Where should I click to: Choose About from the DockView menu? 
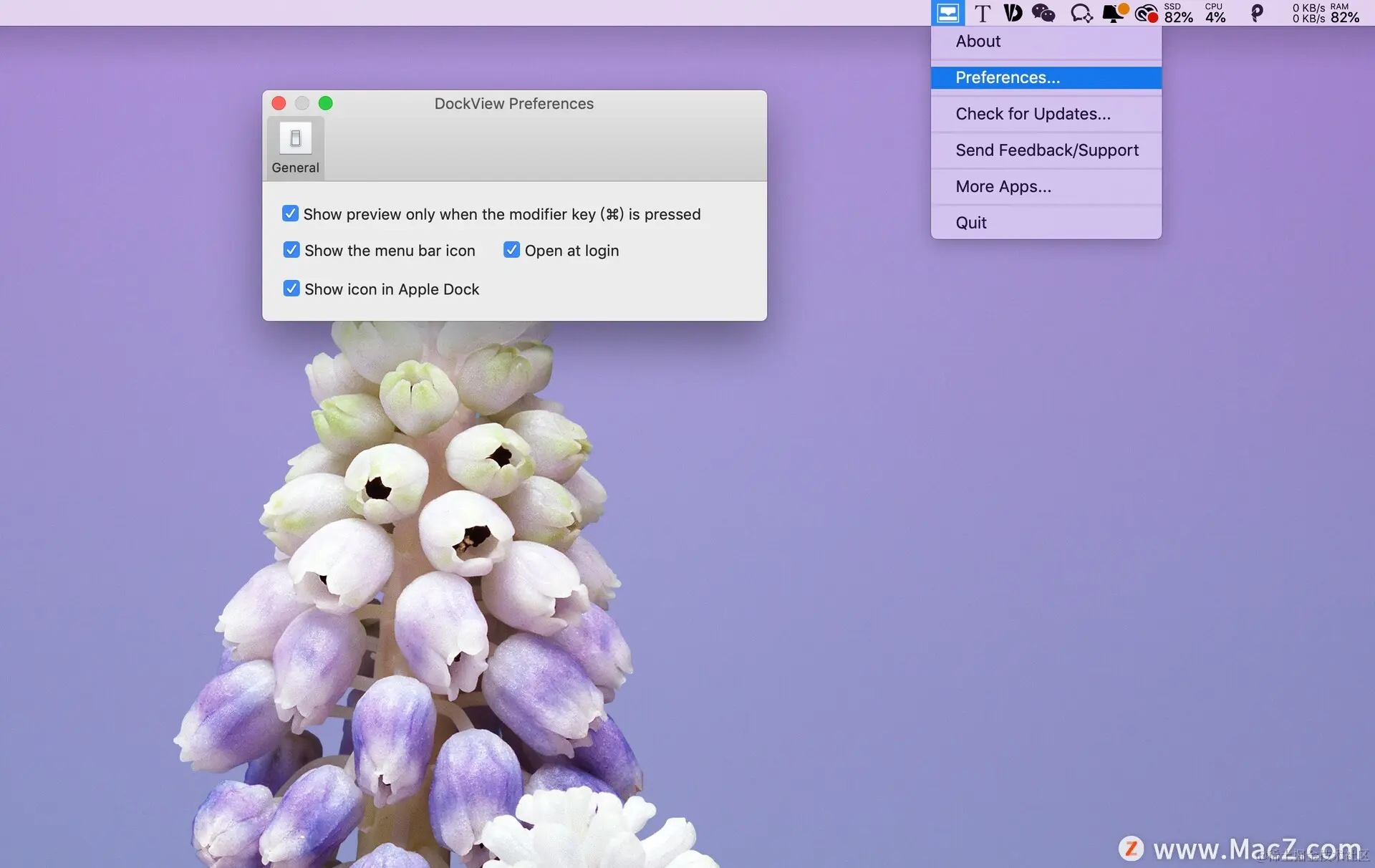(978, 42)
